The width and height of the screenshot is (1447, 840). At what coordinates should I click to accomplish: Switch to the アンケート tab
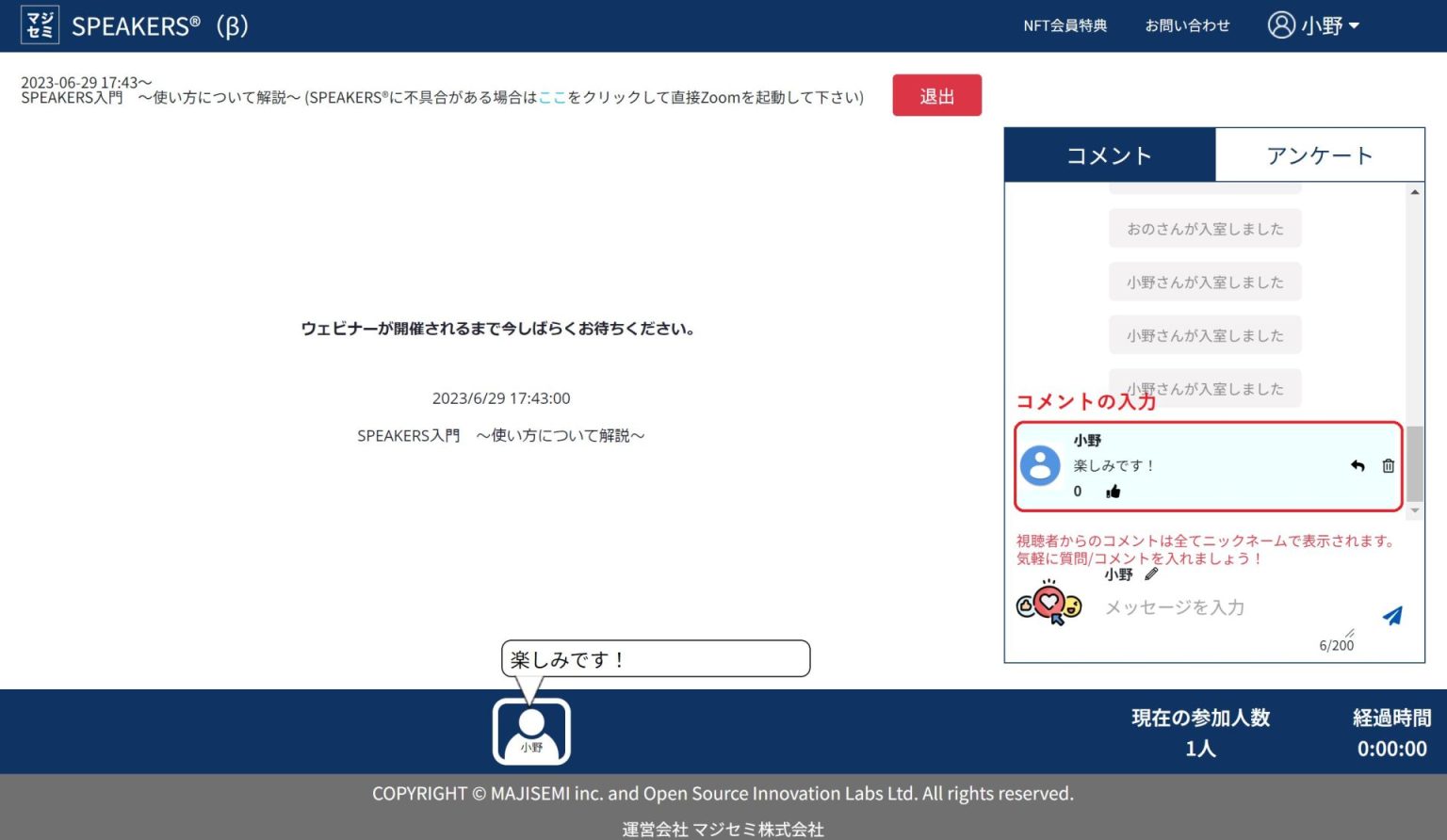click(x=1319, y=155)
